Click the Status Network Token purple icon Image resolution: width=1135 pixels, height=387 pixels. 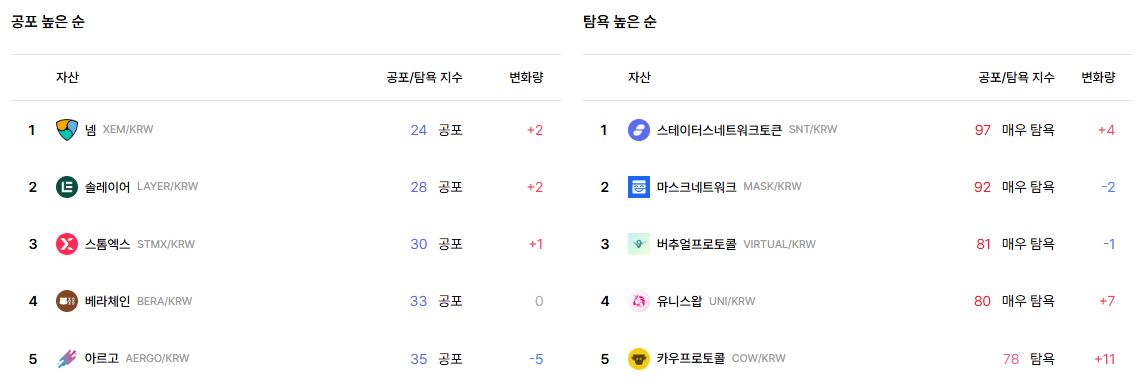click(x=639, y=130)
